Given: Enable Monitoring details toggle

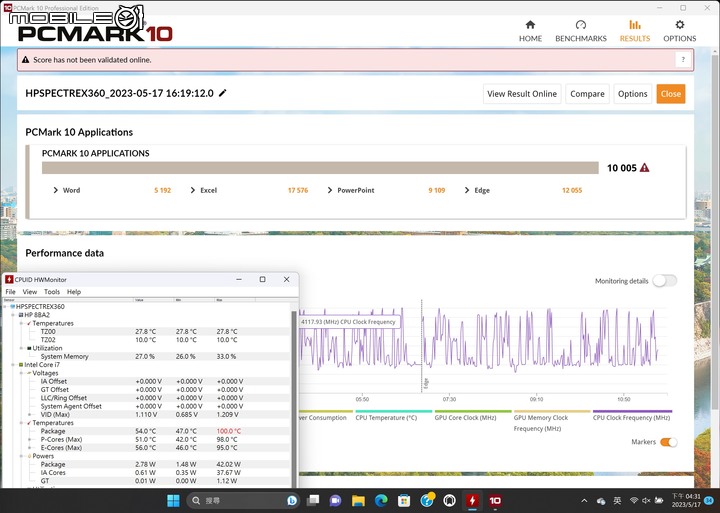Looking at the screenshot, I should point(665,281).
